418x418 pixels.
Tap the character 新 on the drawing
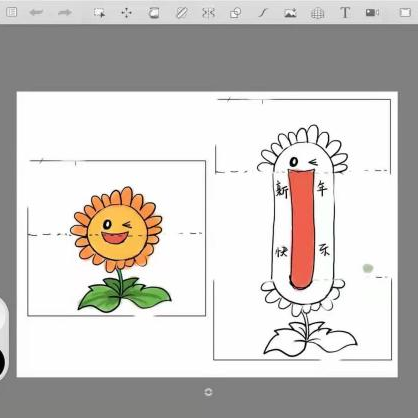[x=282, y=190]
